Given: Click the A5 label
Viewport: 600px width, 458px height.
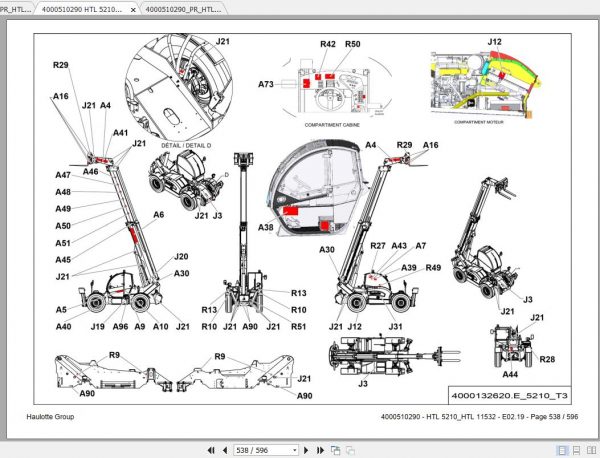Looking at the screenshot, I should [61, 310].
